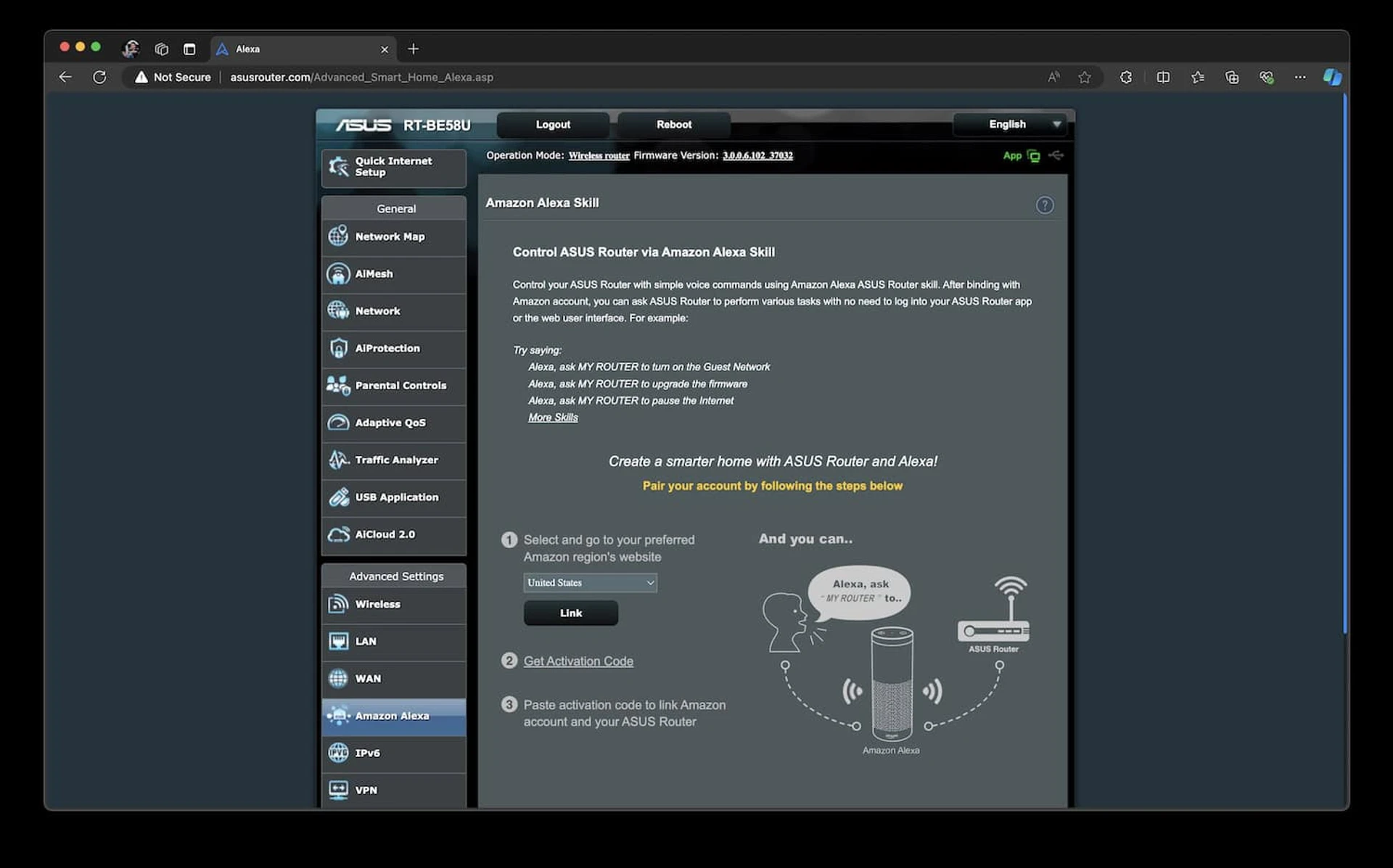Click the help question mark icon
The width and height of the screenshot is (1393, 868).
click(1044, 205)
